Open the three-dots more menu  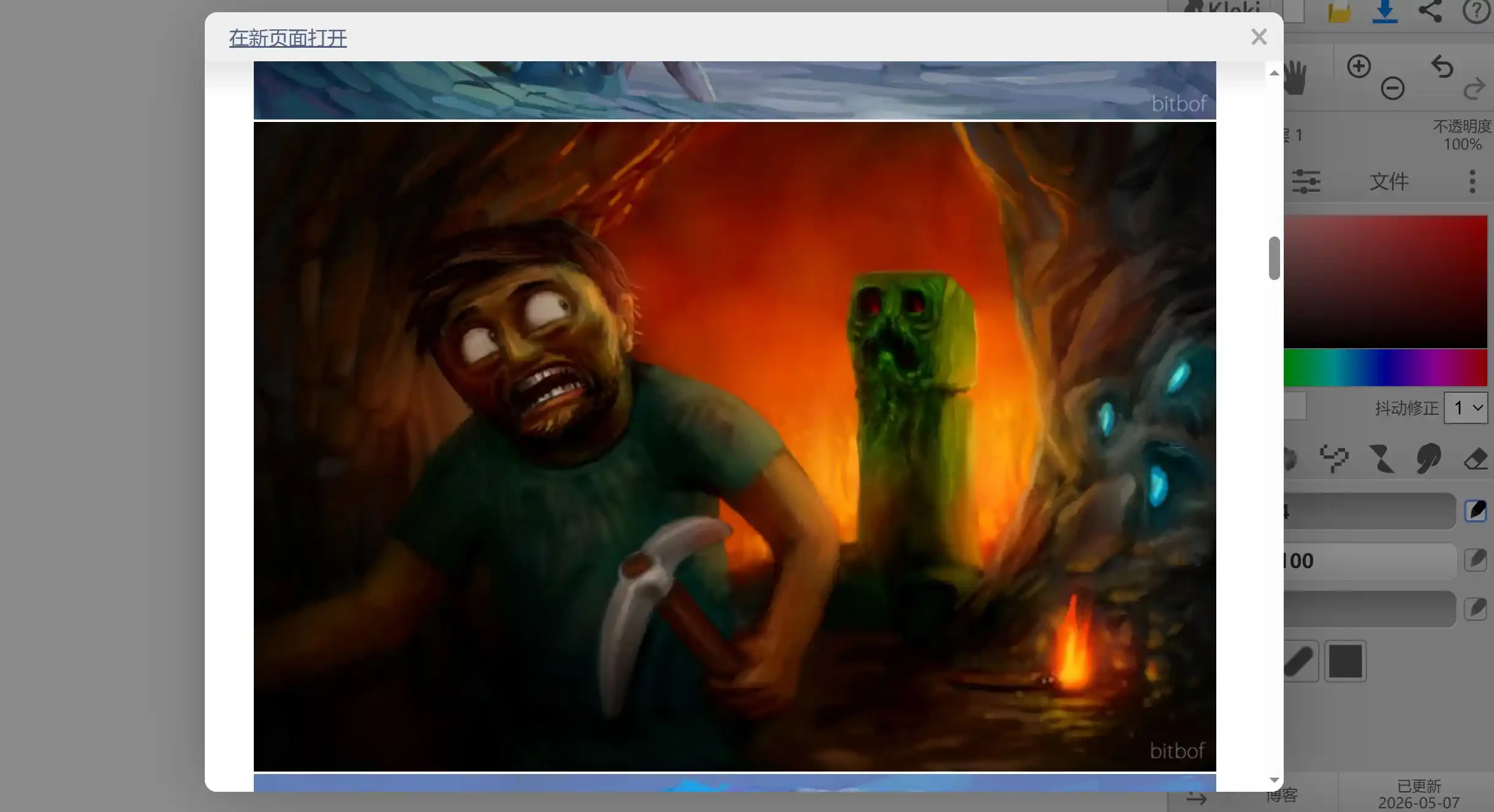coord(1472,181)
